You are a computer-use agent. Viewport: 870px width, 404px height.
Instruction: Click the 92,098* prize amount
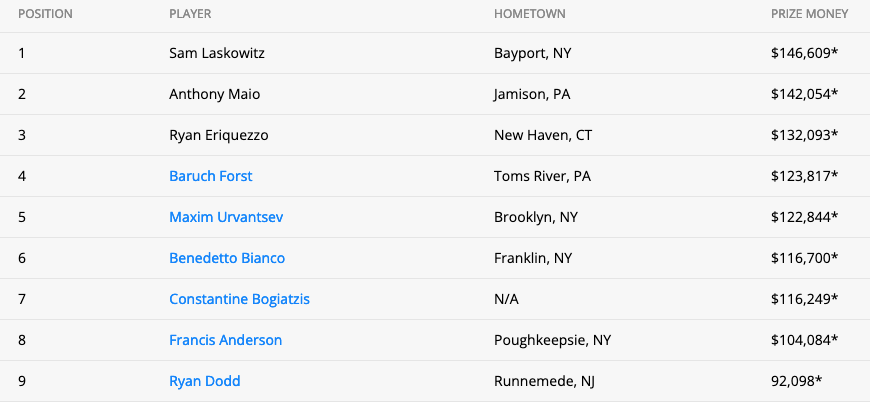tap(796, 381)
